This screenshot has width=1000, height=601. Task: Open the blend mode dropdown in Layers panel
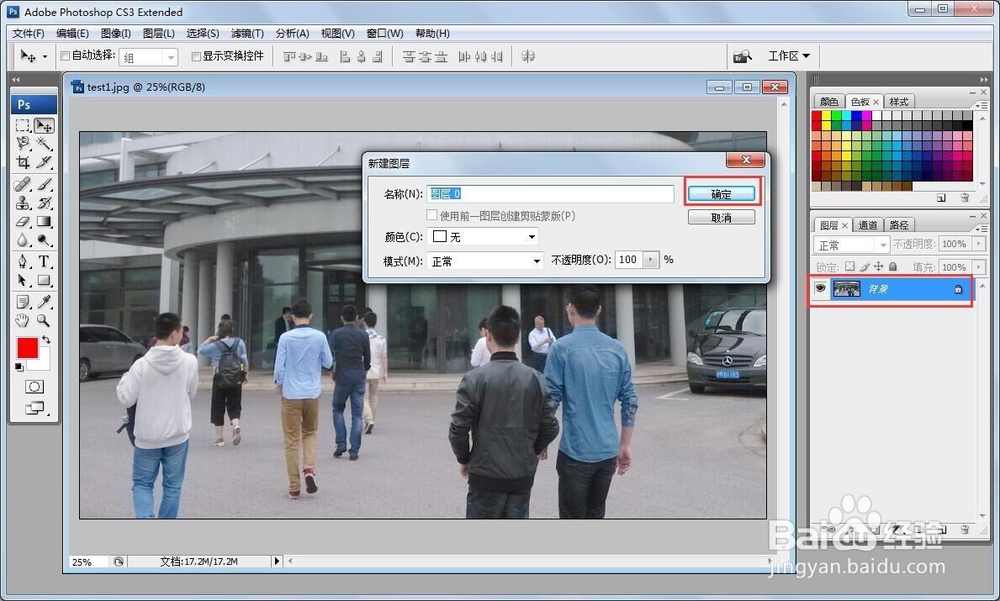(850, 243)
